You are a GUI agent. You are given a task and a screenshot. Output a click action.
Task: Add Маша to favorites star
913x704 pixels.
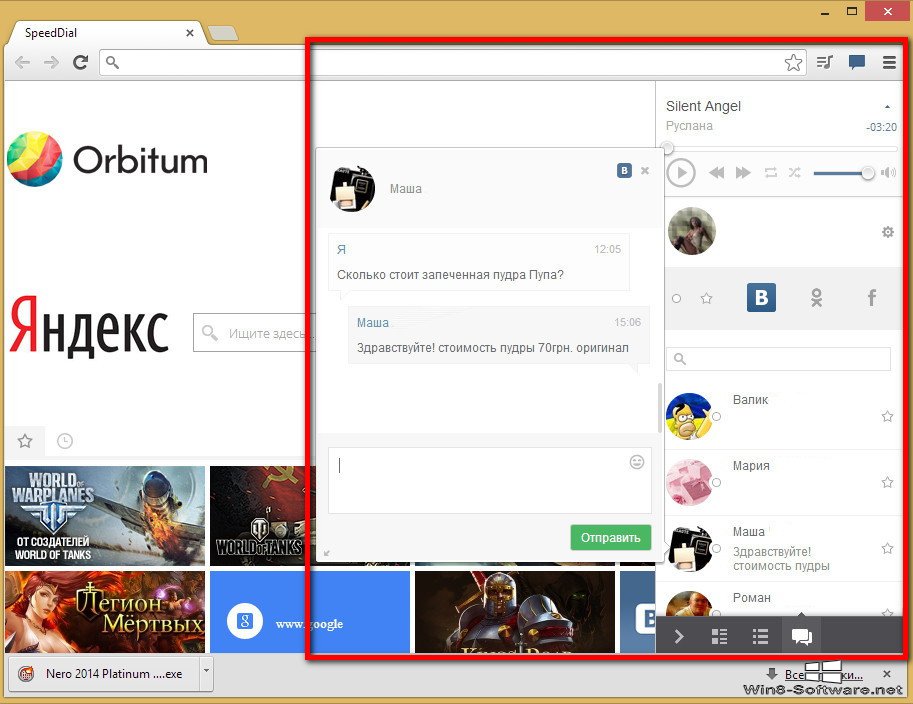(887, 549)
